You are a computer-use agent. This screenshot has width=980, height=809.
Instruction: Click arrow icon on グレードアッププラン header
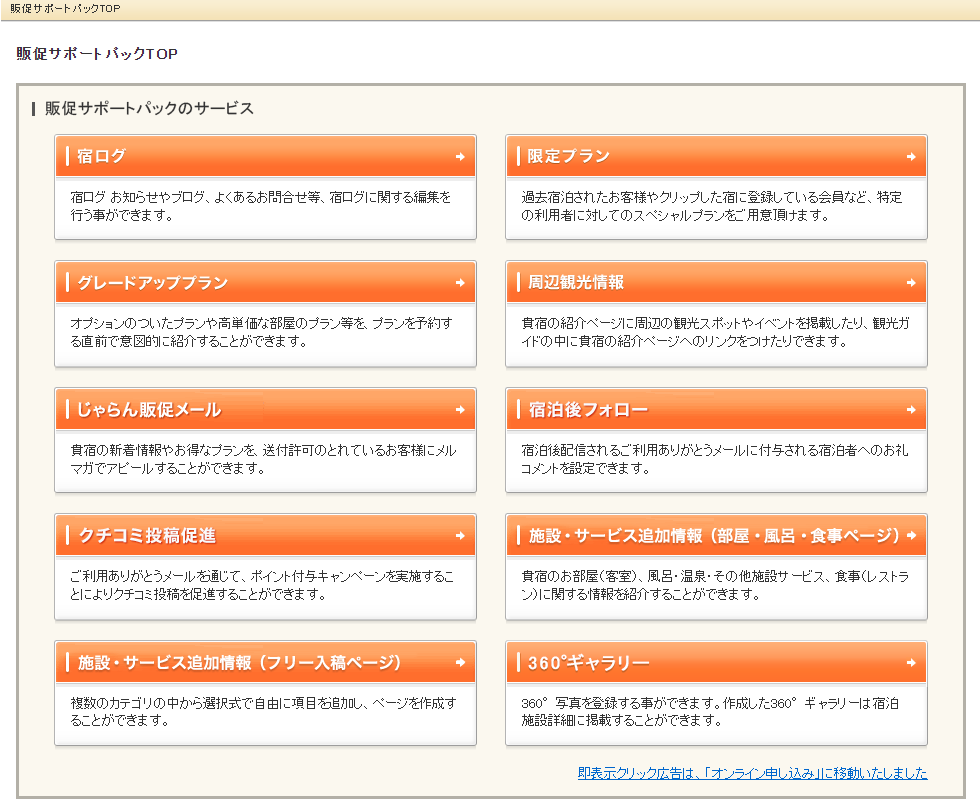click(x=460, y=283)
